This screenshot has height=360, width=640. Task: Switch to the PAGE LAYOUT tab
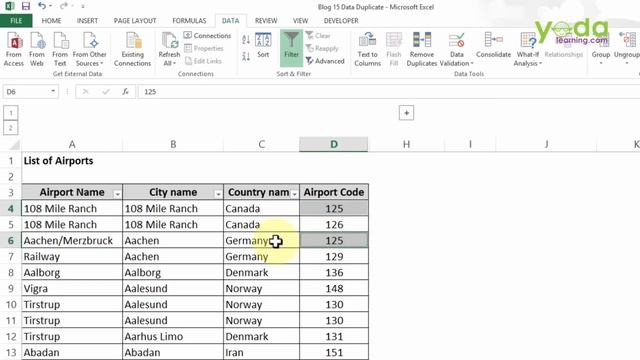pyautogui.click(x=135, y=20)
